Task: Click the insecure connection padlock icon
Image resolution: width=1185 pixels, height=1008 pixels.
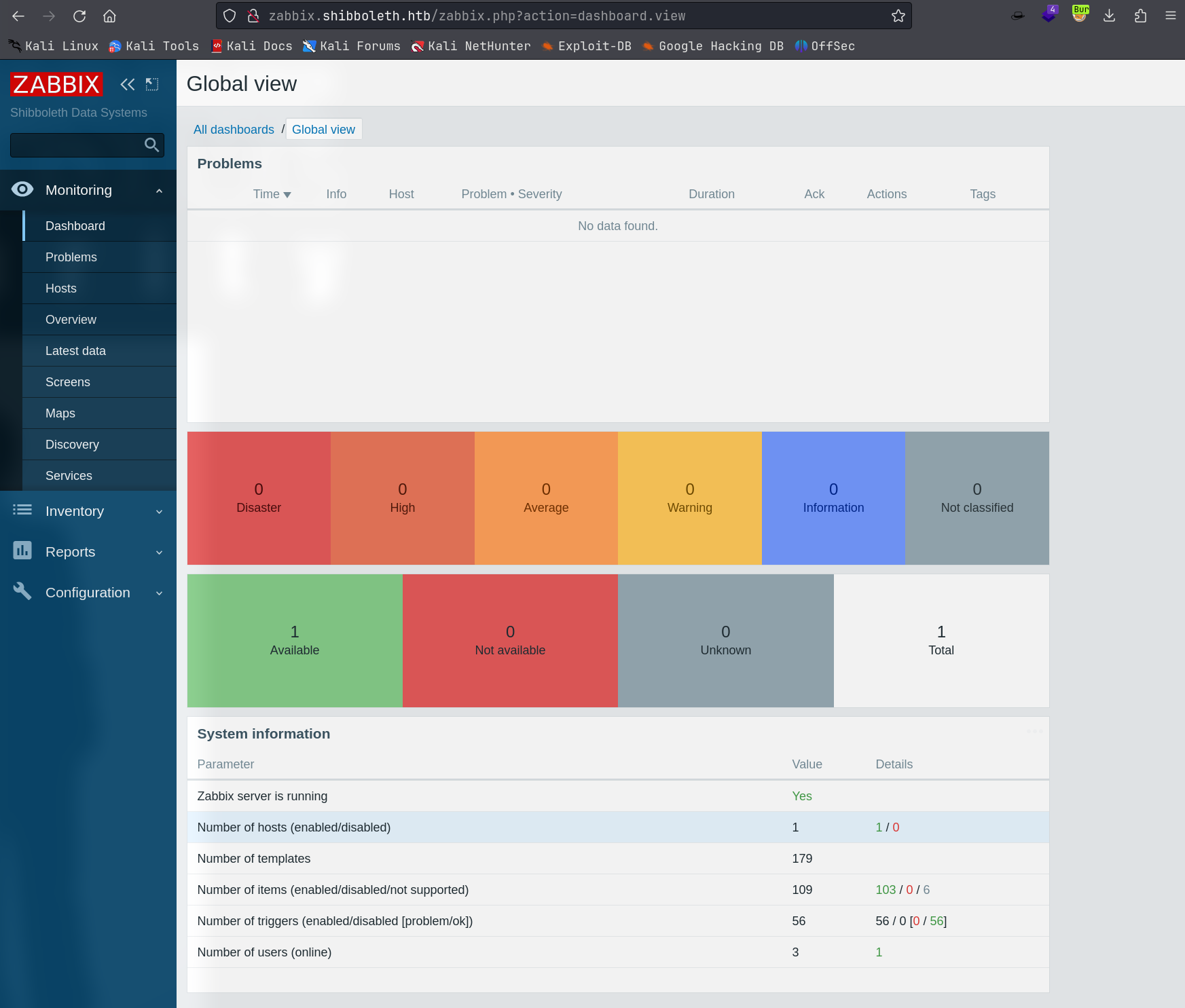Action: pyautogui.click(x=253, y=16)
